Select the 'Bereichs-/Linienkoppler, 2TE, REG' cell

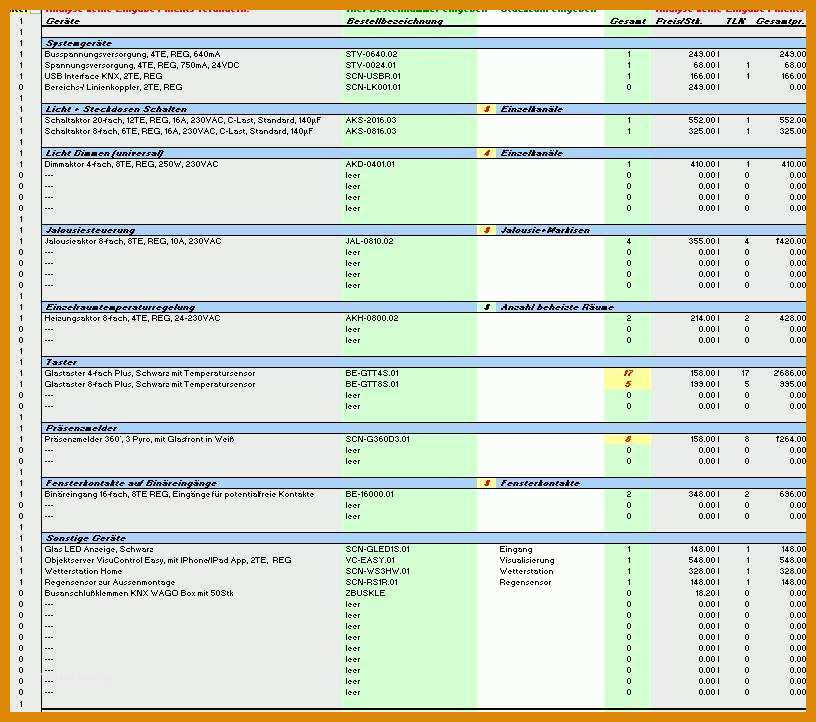[x=113, y=87]
